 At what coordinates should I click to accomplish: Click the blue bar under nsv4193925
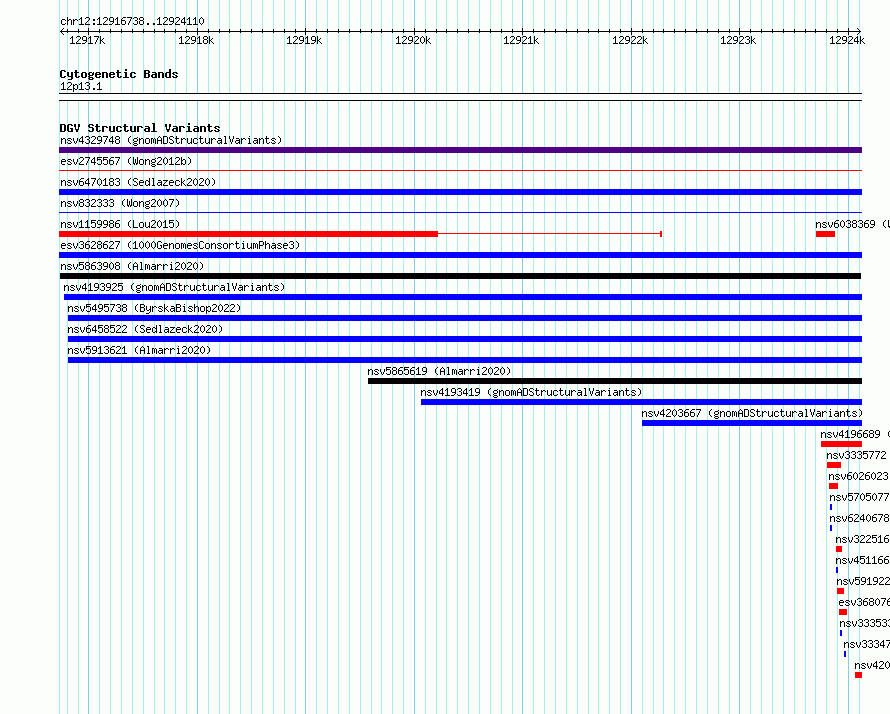pos(463,297)
